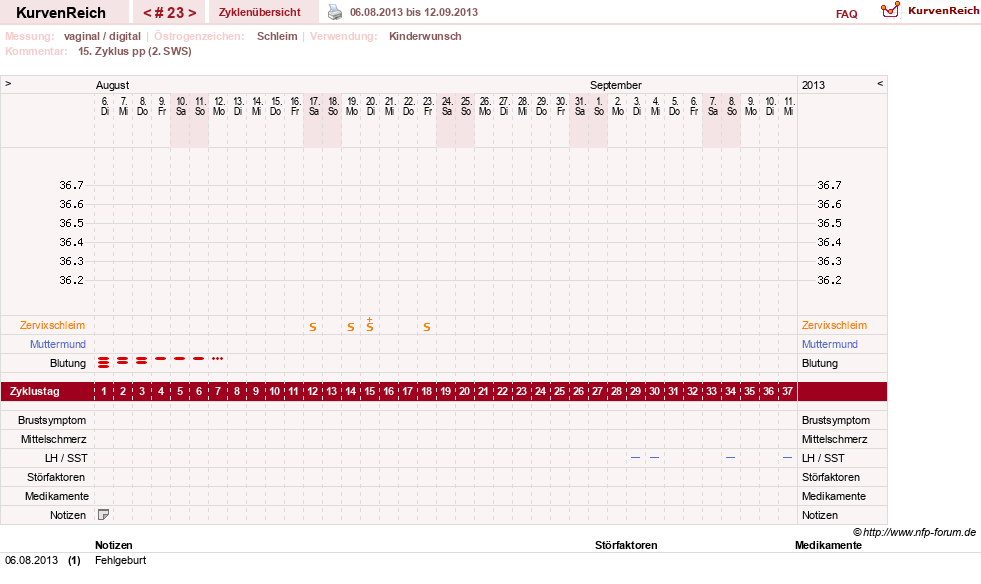Image resolution: width=981 pixels, height=584 pixels.
Task: Click the date column 20. Di in header
Action: (x=371, y=106)
